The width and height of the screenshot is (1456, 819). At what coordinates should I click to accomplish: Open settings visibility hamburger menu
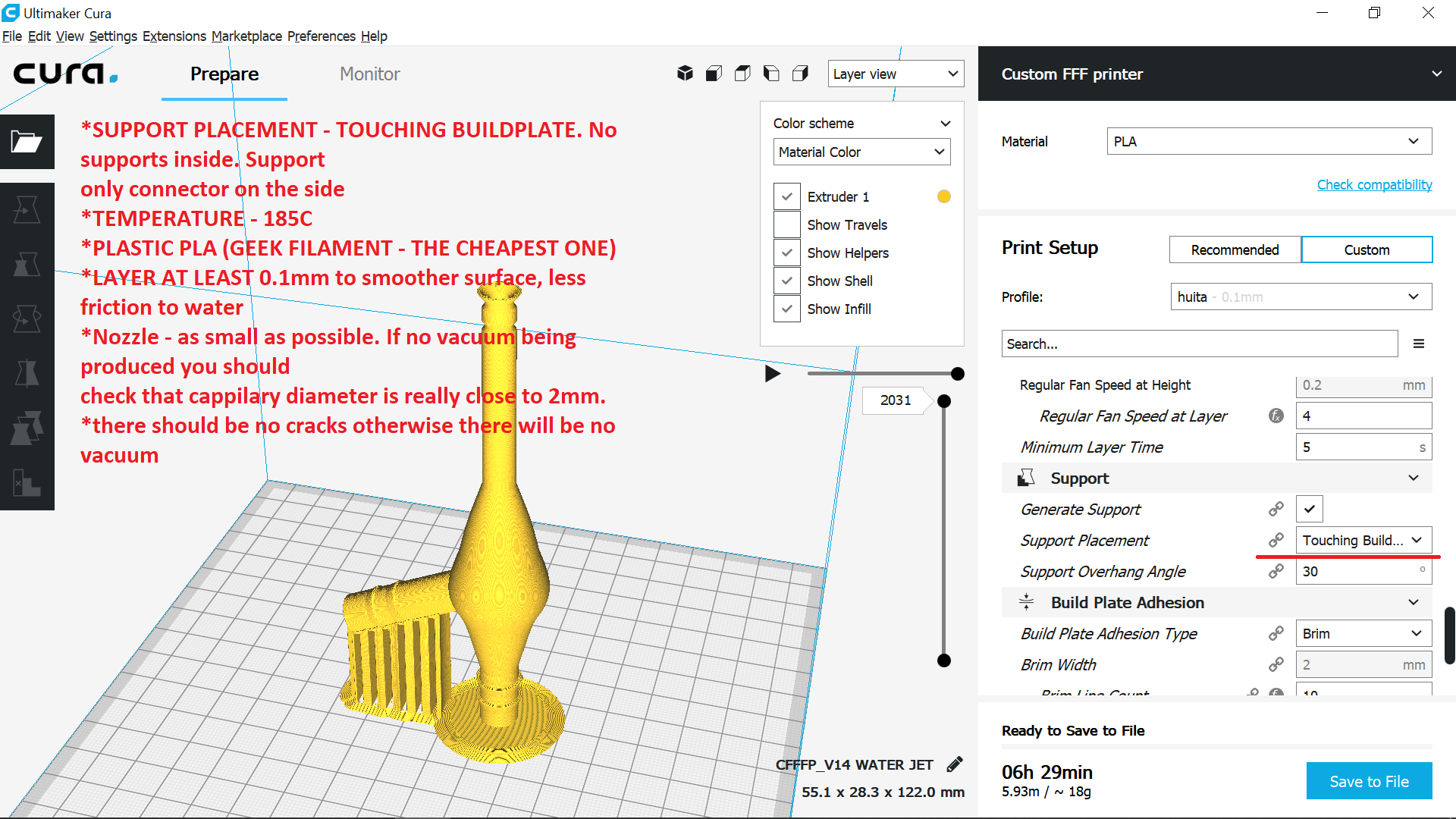[x=1419, y=344]
